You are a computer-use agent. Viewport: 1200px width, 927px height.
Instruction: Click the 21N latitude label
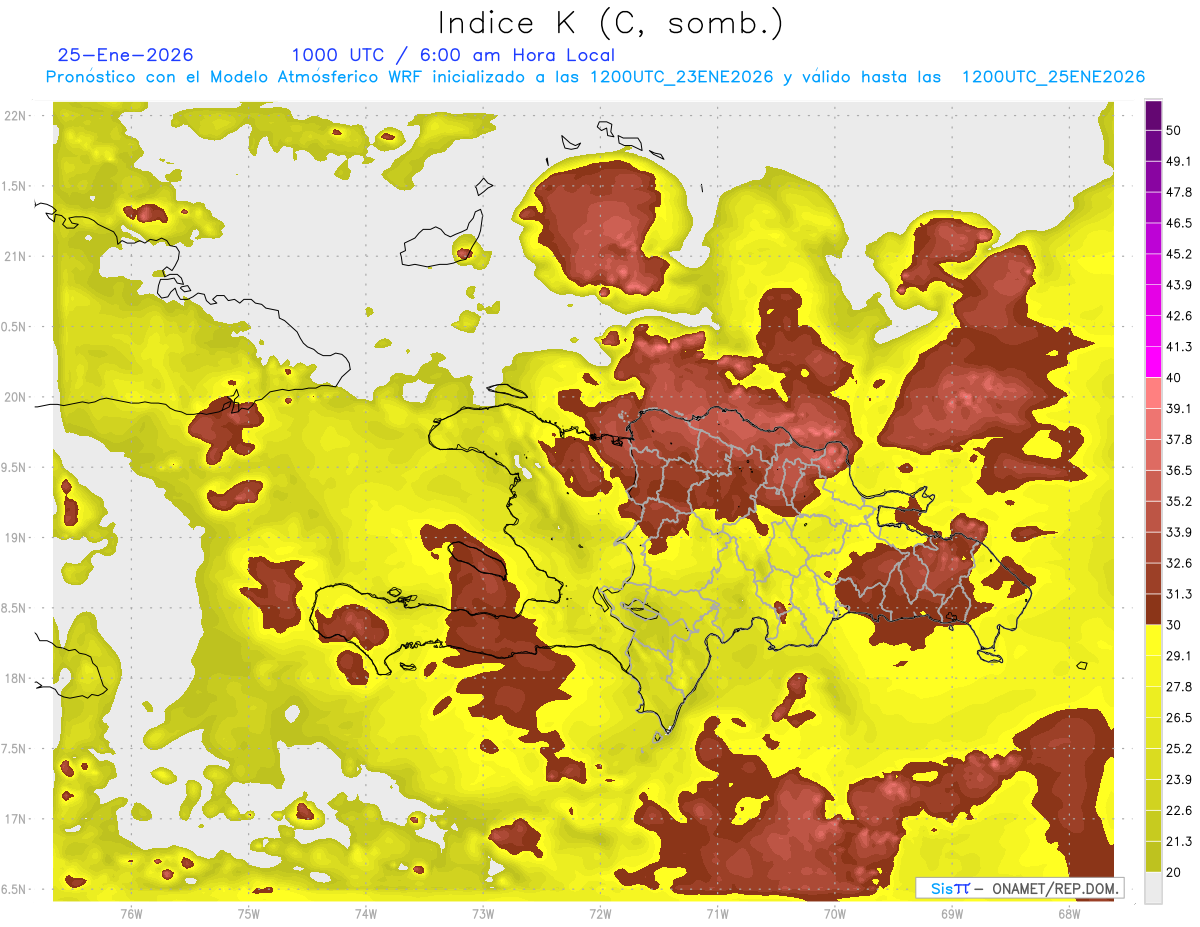click(17, 256)
